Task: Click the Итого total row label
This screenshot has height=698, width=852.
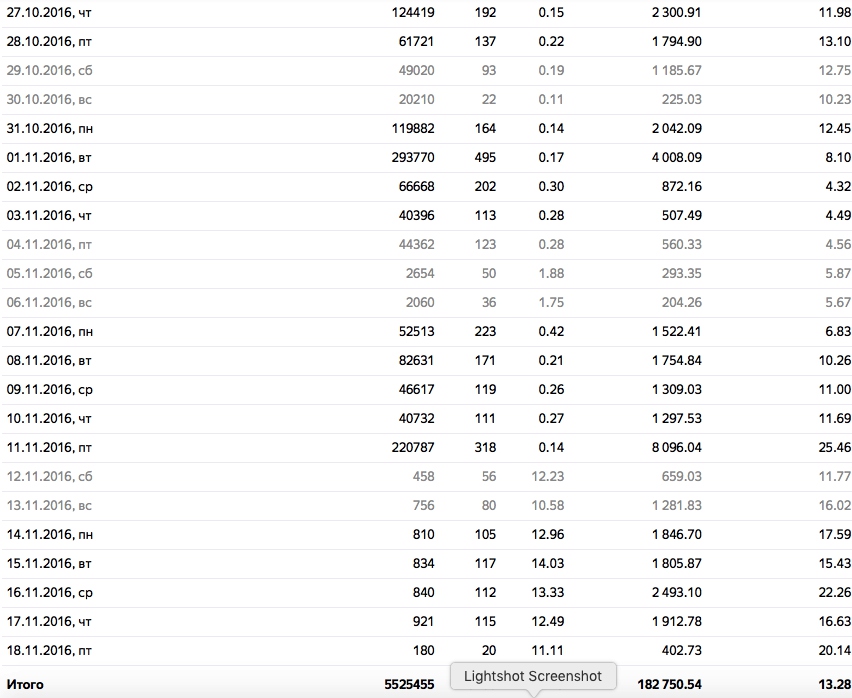Action: pyautogui.click(x=25, y=684)
